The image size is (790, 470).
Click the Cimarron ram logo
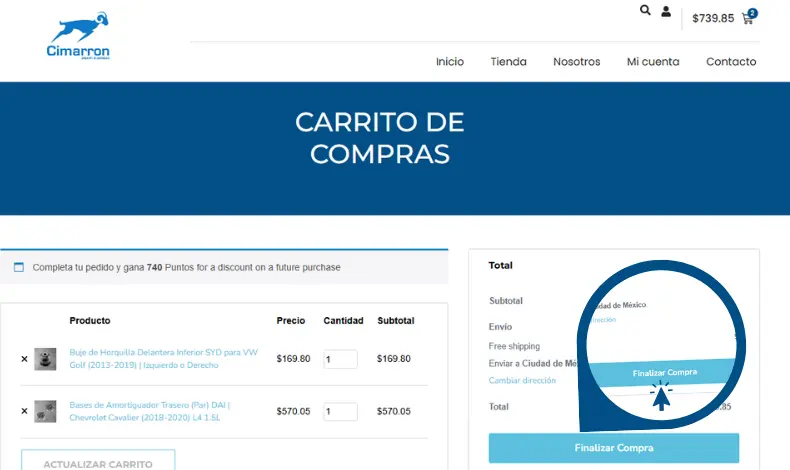coord(78,36)
